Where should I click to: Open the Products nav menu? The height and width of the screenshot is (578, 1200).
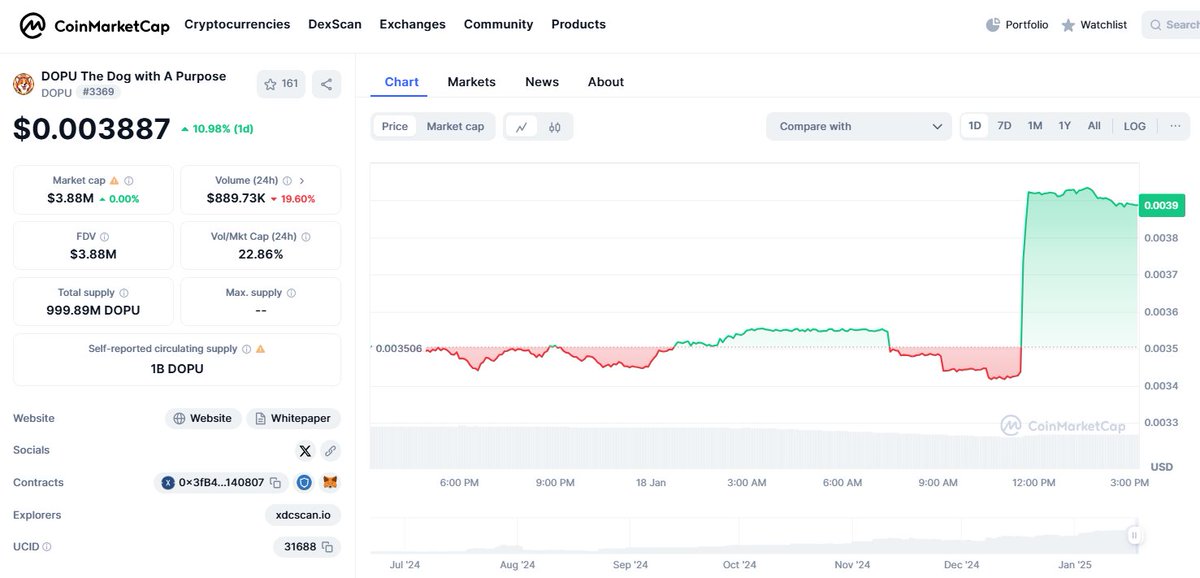(578, 24)
